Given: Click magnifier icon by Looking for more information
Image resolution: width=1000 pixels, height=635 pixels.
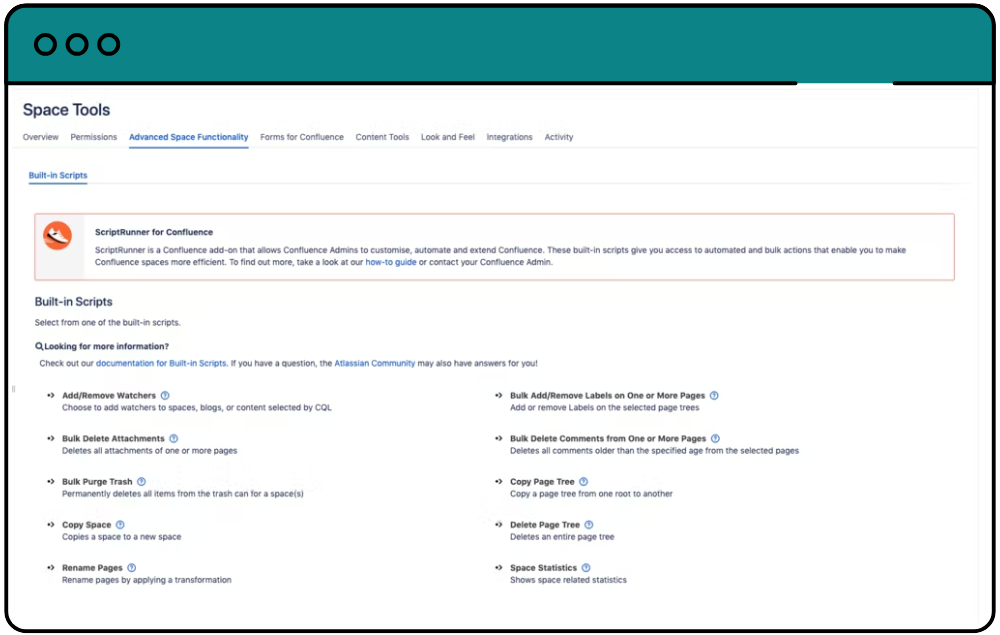Looking at the screenshot, I should click(39, 346).
